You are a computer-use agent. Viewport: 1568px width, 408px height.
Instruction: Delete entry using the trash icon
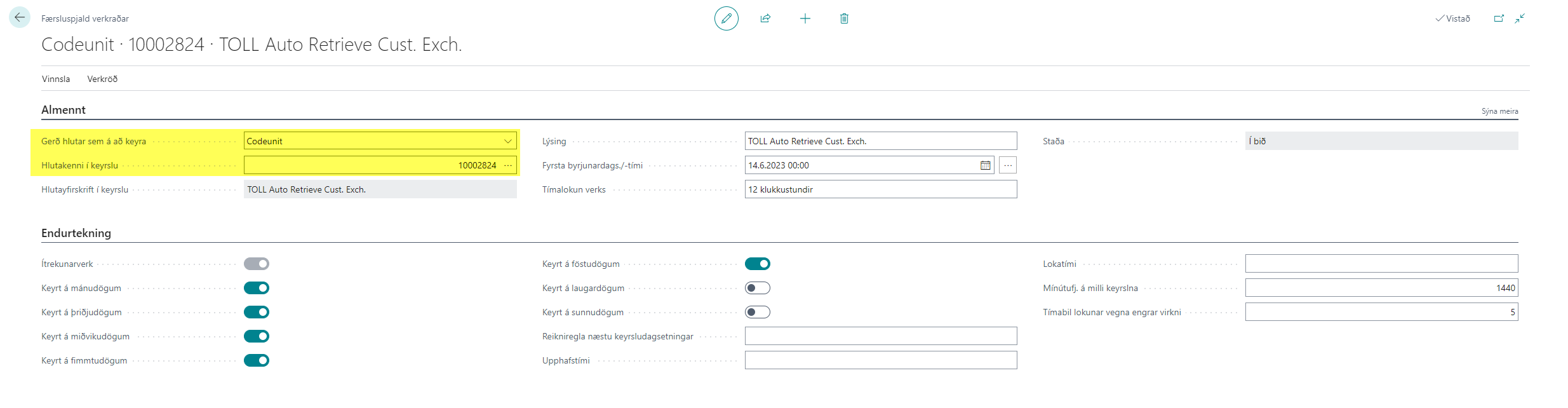(844, 18)
